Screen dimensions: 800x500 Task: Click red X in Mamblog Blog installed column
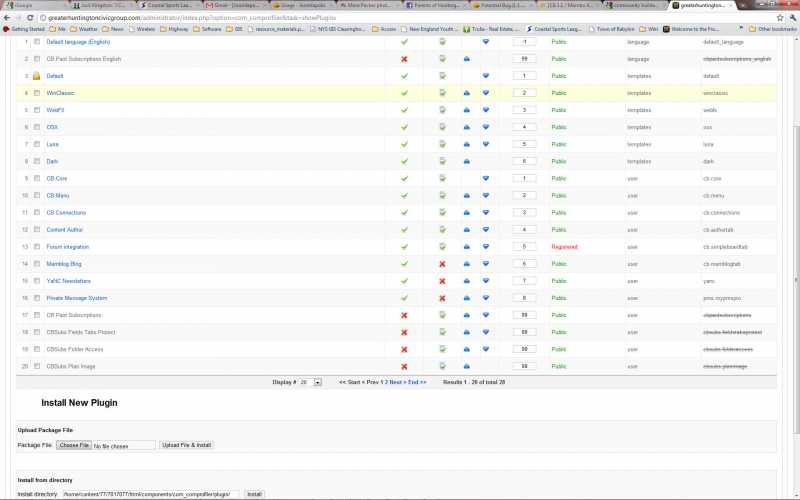(442, 264)
